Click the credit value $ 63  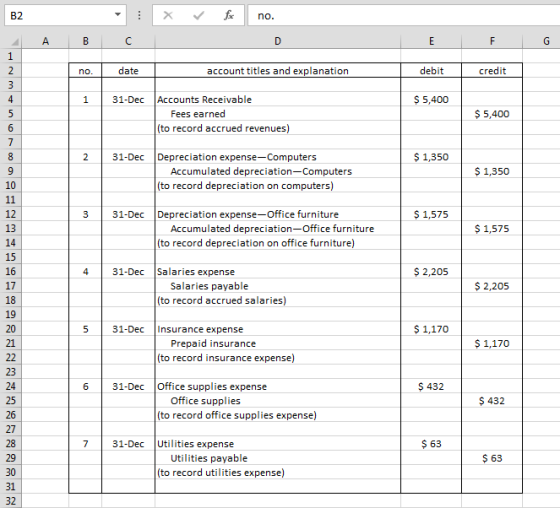pos(492,458)
